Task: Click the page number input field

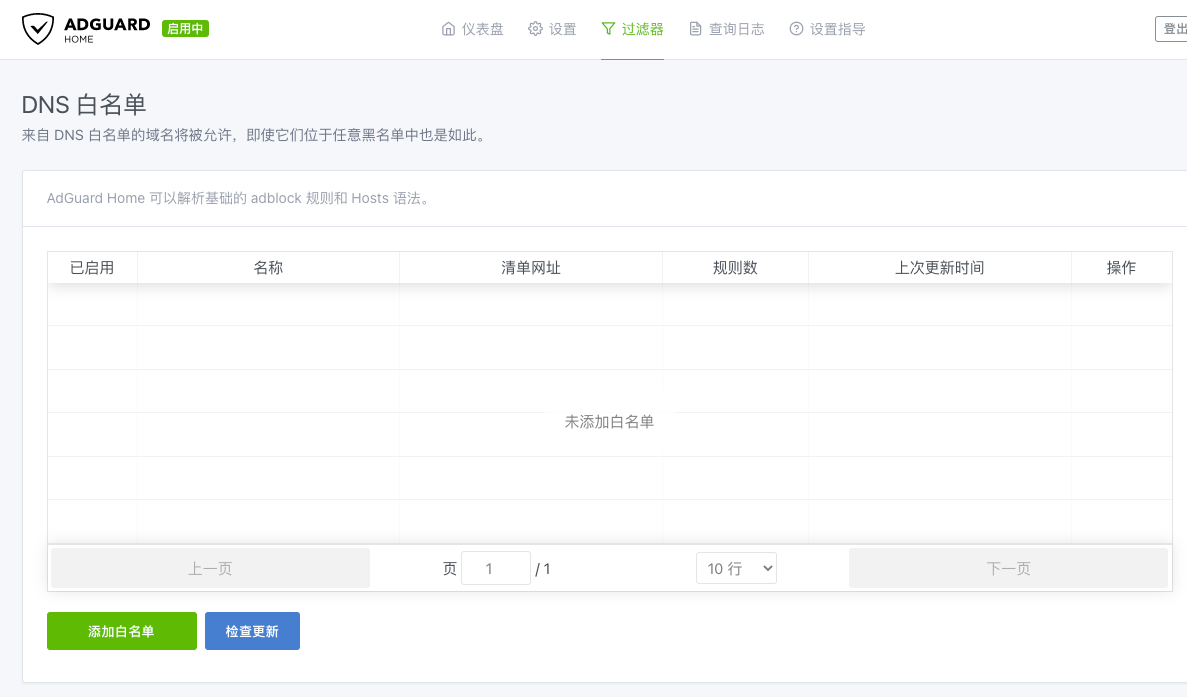Action: pyautogui.click(x=495, y=568)
